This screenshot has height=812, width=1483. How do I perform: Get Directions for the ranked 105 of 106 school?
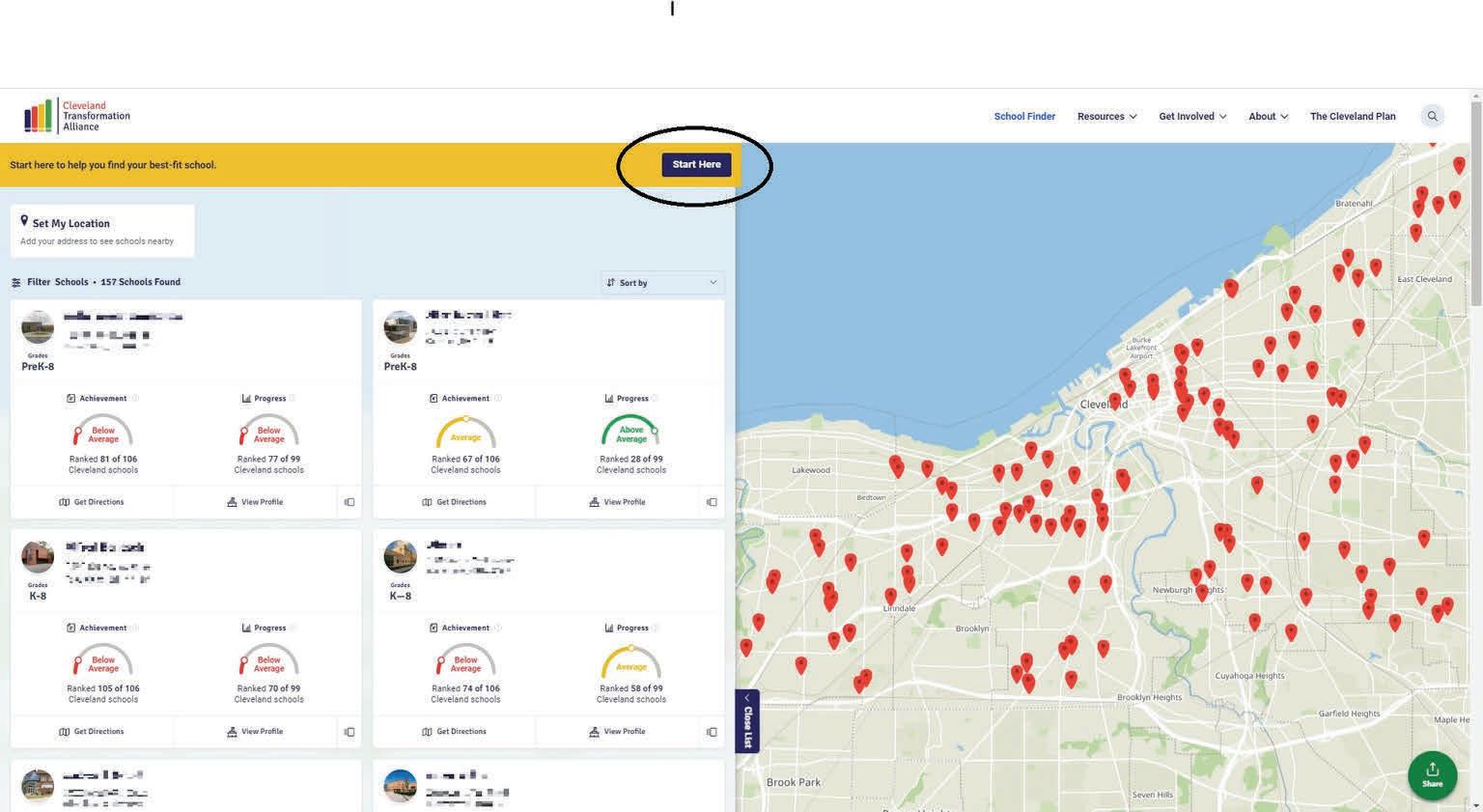coord(92,732)
